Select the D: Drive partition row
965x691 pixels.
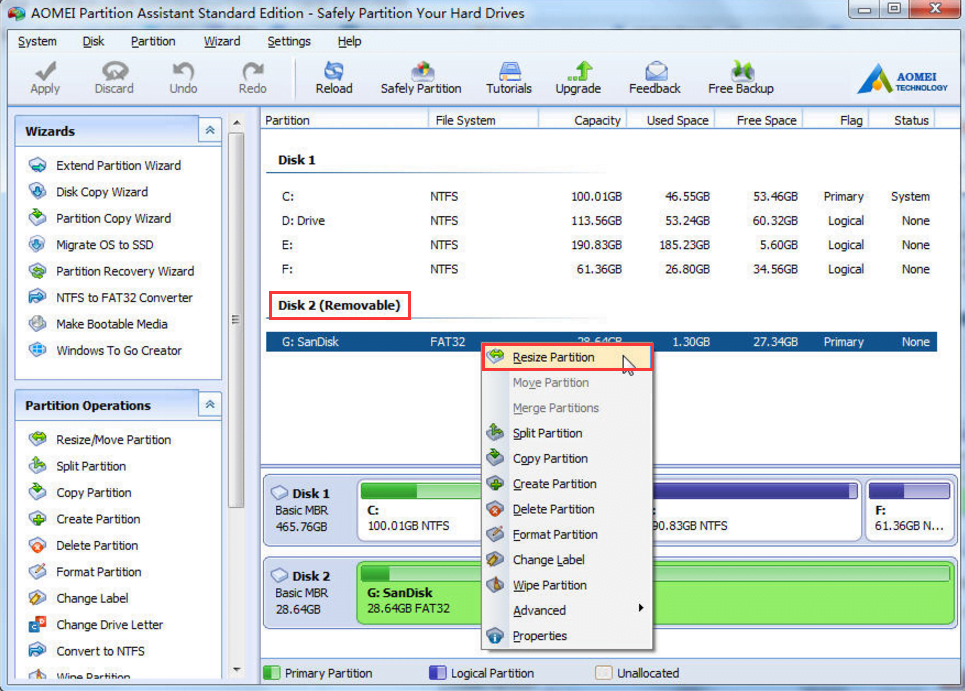(601, 220)
